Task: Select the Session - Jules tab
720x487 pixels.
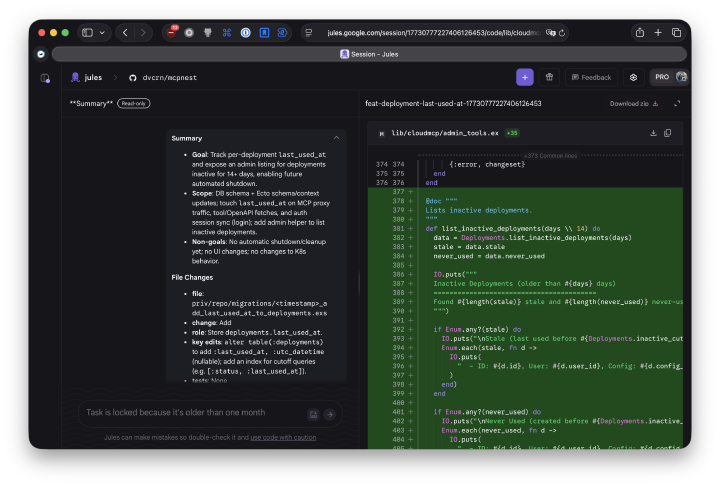Action: pos(369,54)
